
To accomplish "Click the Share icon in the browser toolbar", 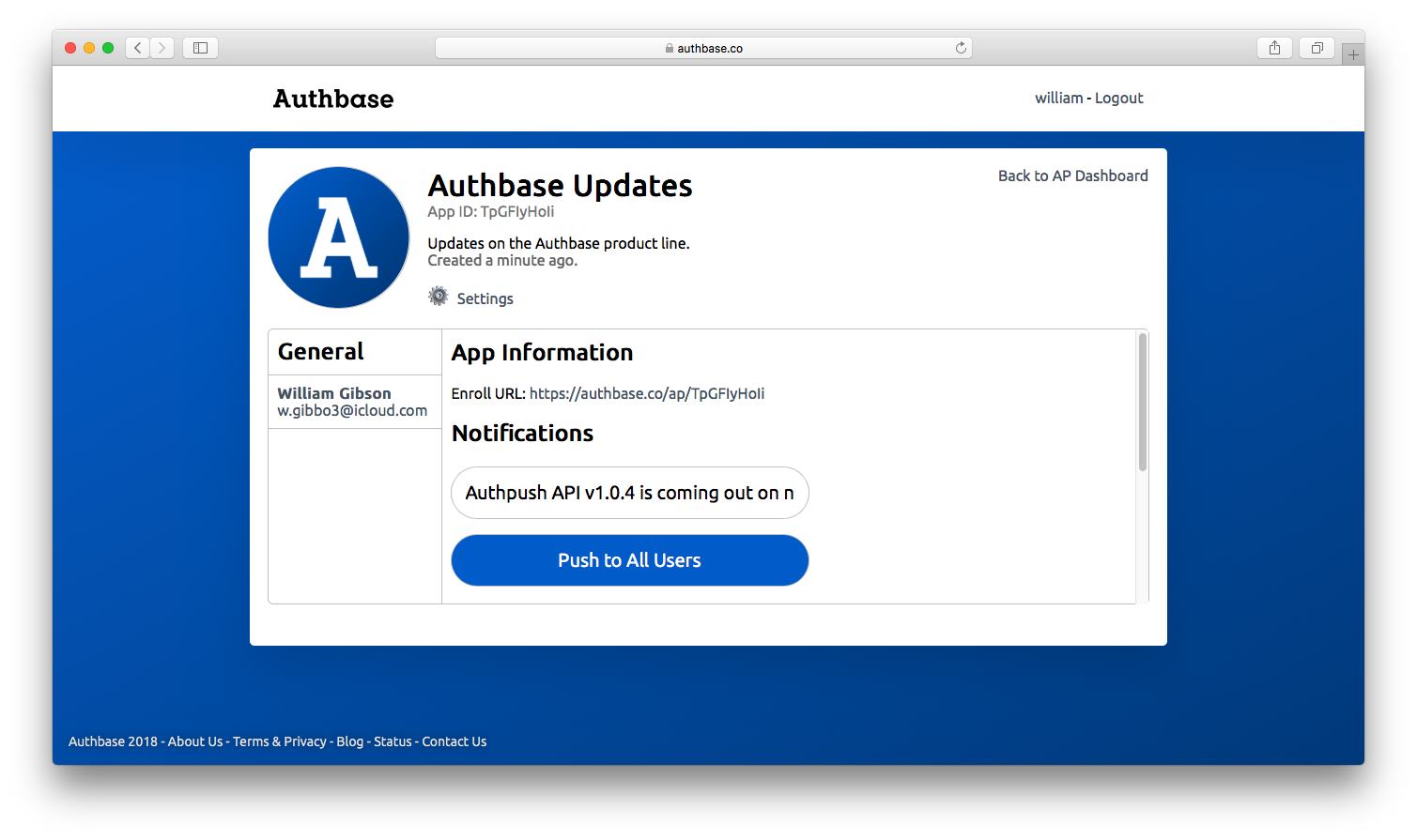I will (1273, 47).
